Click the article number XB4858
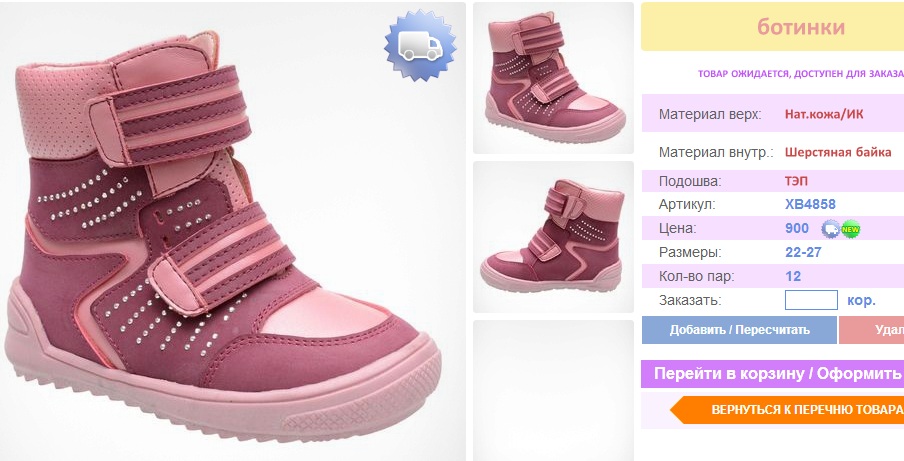Viewport: 904px width, 461px height. click(x=810, y=204)
